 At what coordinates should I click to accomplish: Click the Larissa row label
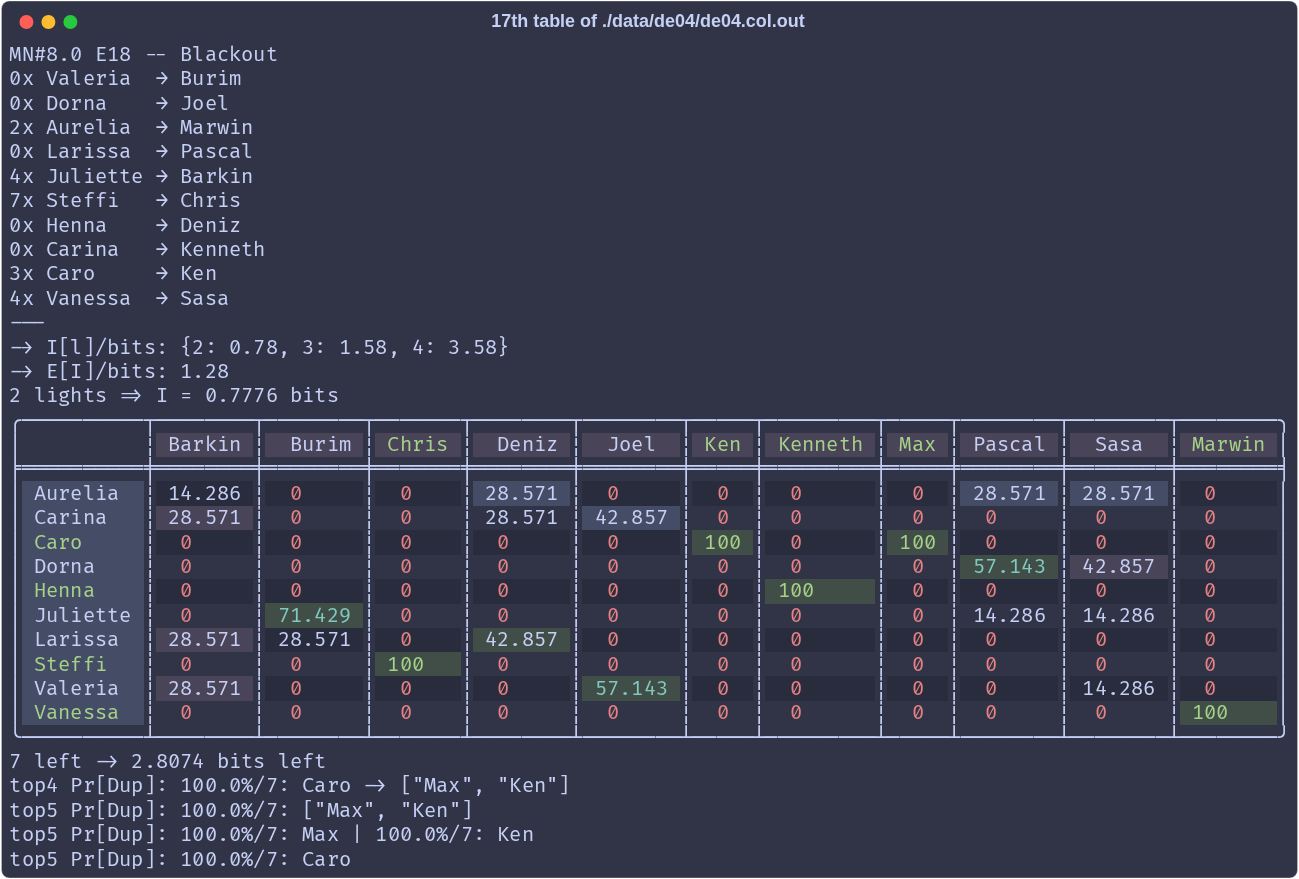pyautogui.click(x=83, y=639)
